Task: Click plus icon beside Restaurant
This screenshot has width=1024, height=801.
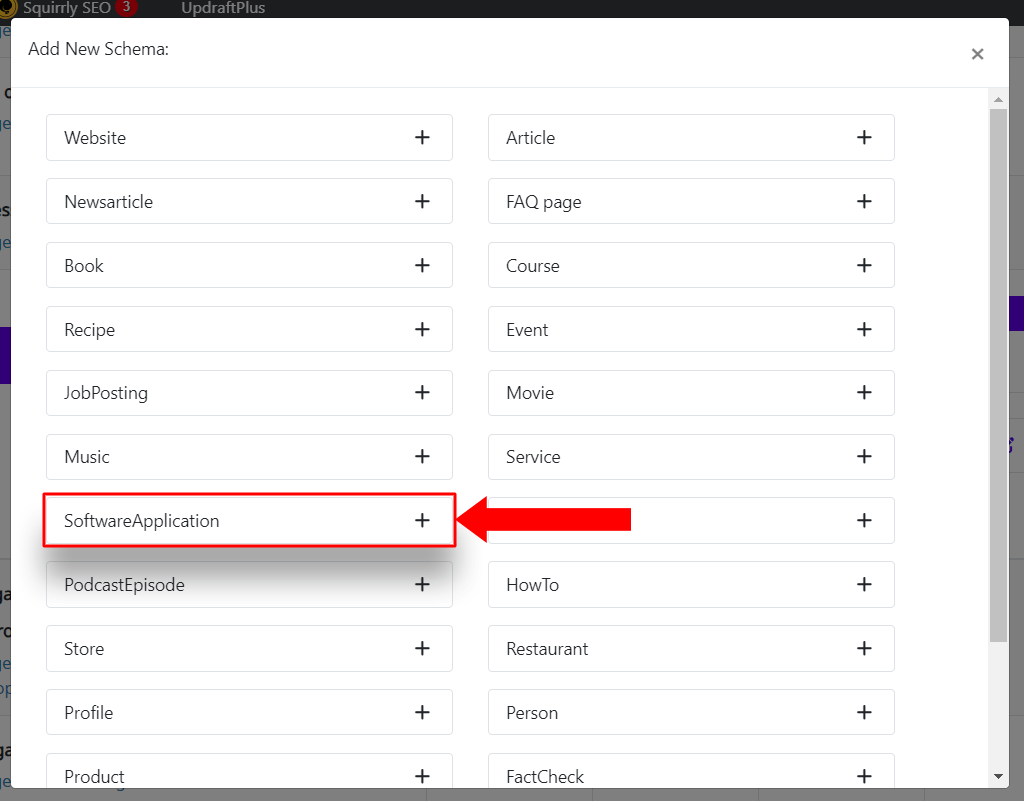Action: pos(864,648)
